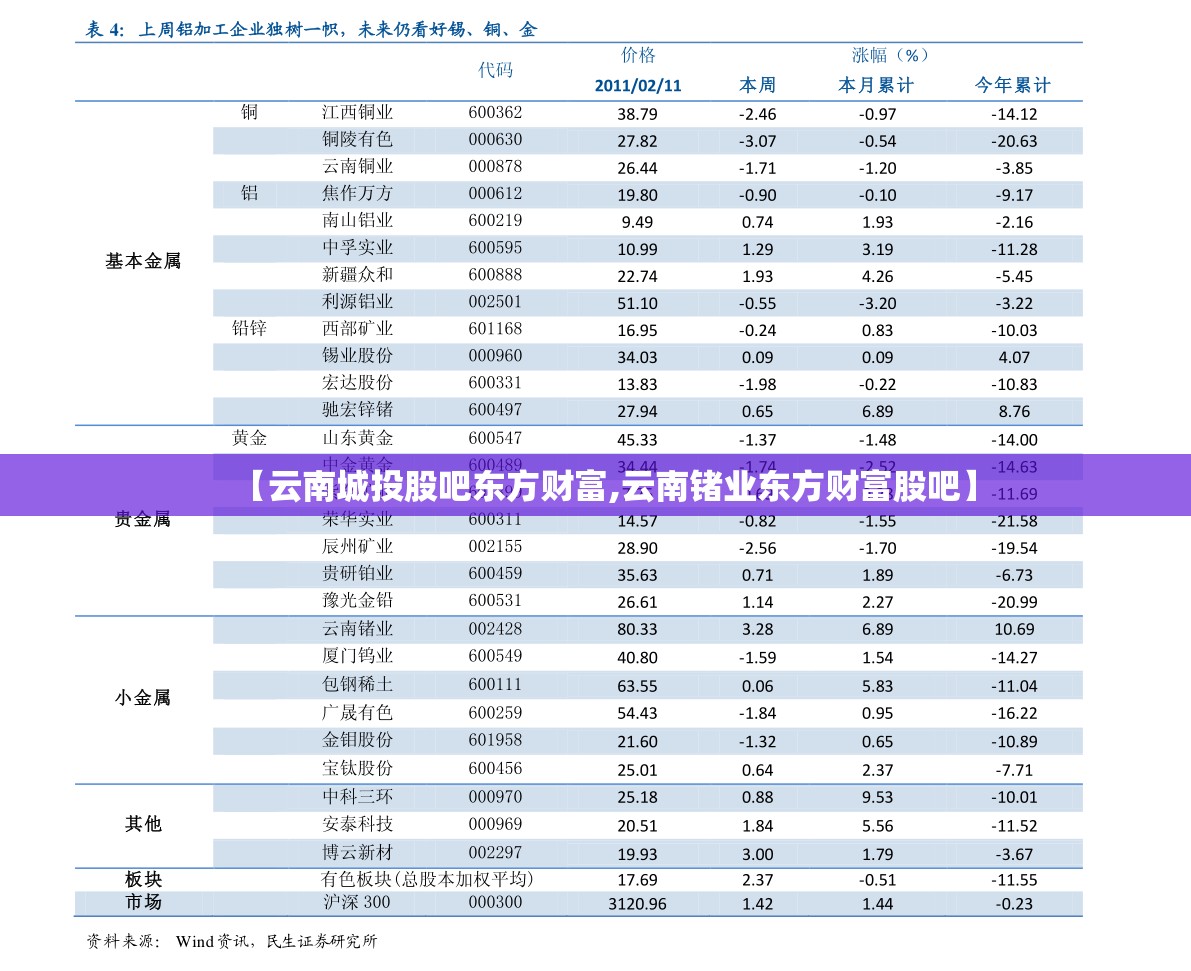Viewport: 1191px width, 971px height.
Task: Click the 2011/02/11 date header
Action: tap(637, 85)
